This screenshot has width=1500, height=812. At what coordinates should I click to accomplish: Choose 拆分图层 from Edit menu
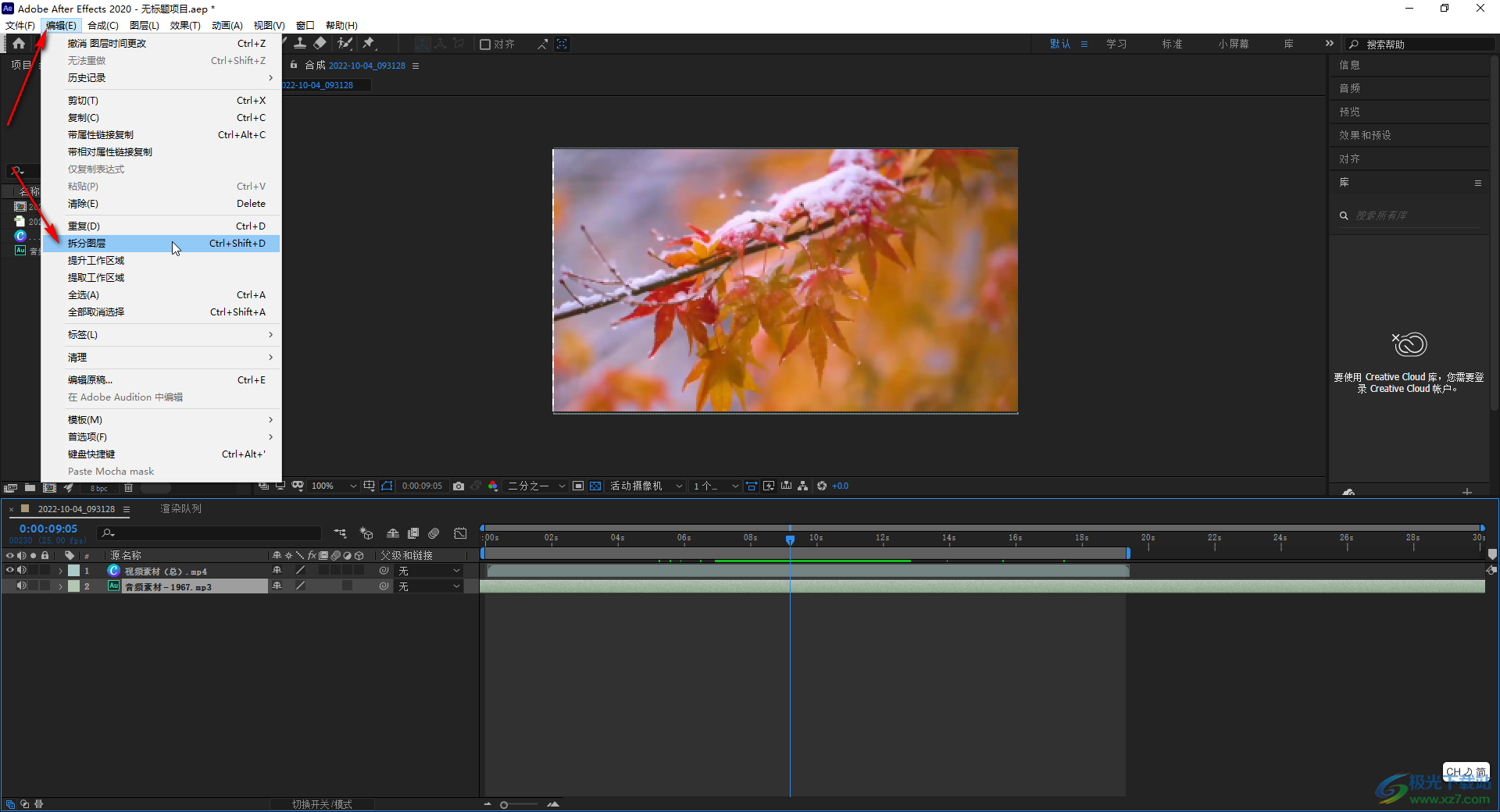coord(162,244)
